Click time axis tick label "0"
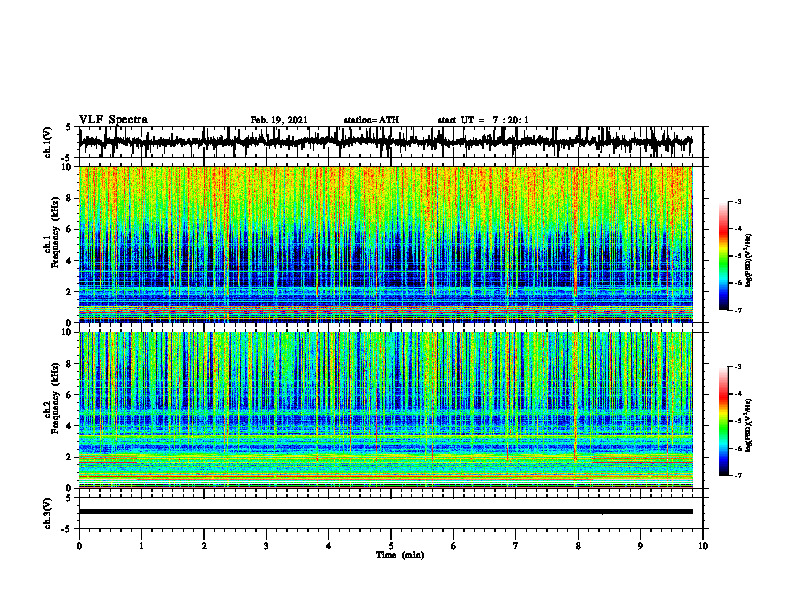 point(79,546)
